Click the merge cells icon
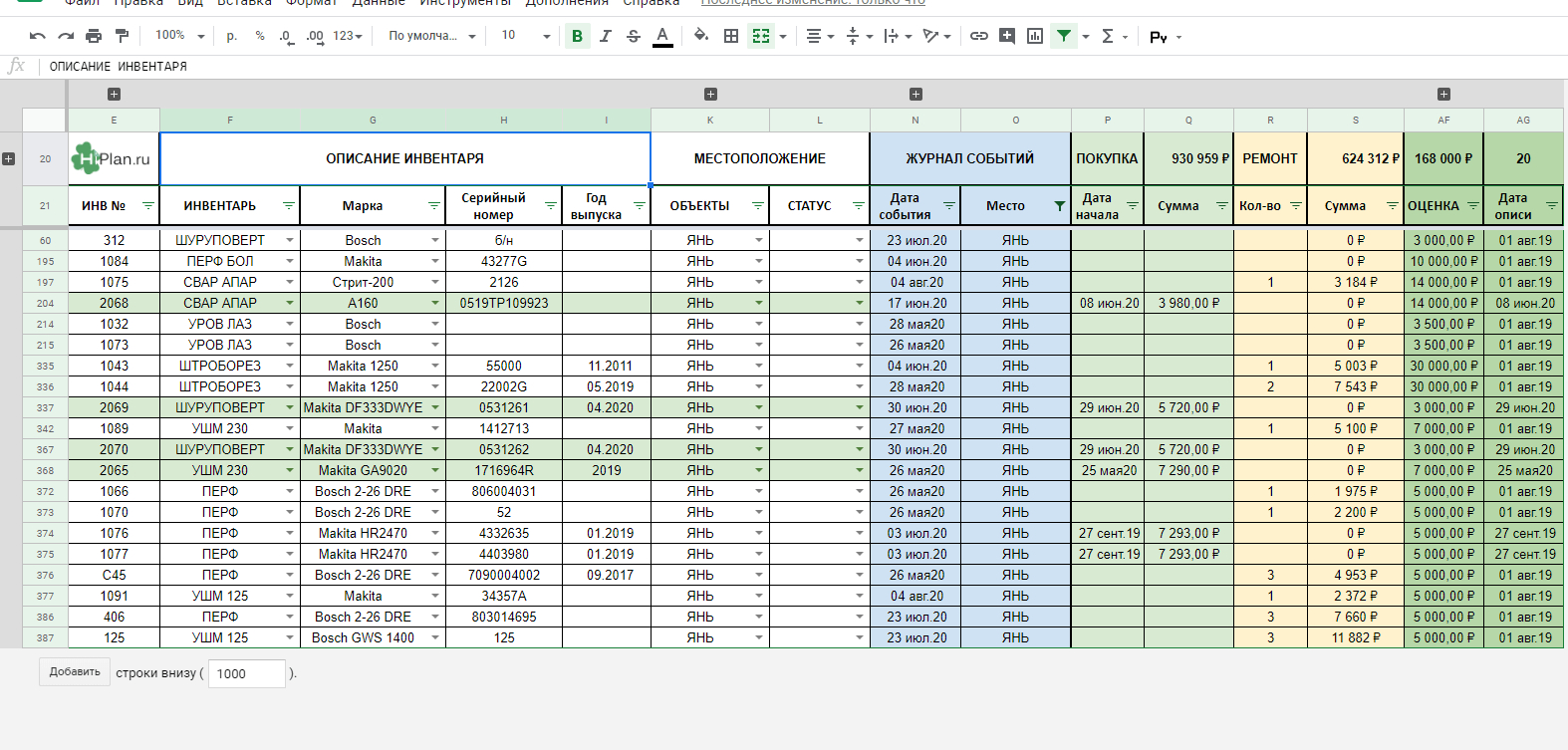 761,36
